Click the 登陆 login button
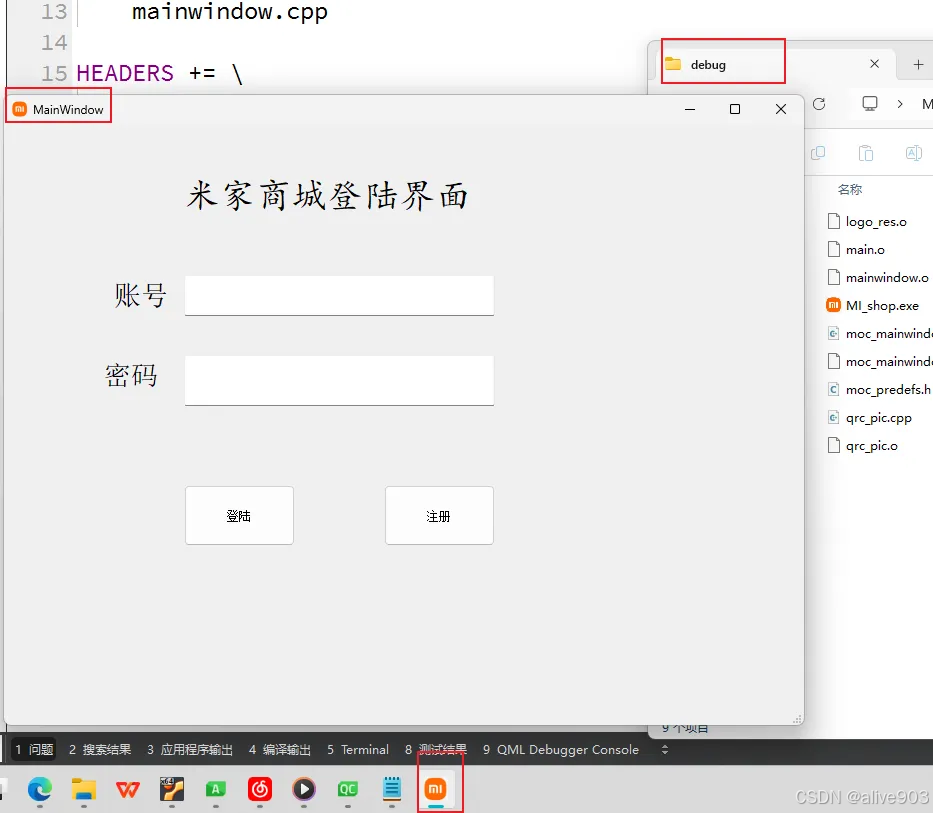 point(239,515)
